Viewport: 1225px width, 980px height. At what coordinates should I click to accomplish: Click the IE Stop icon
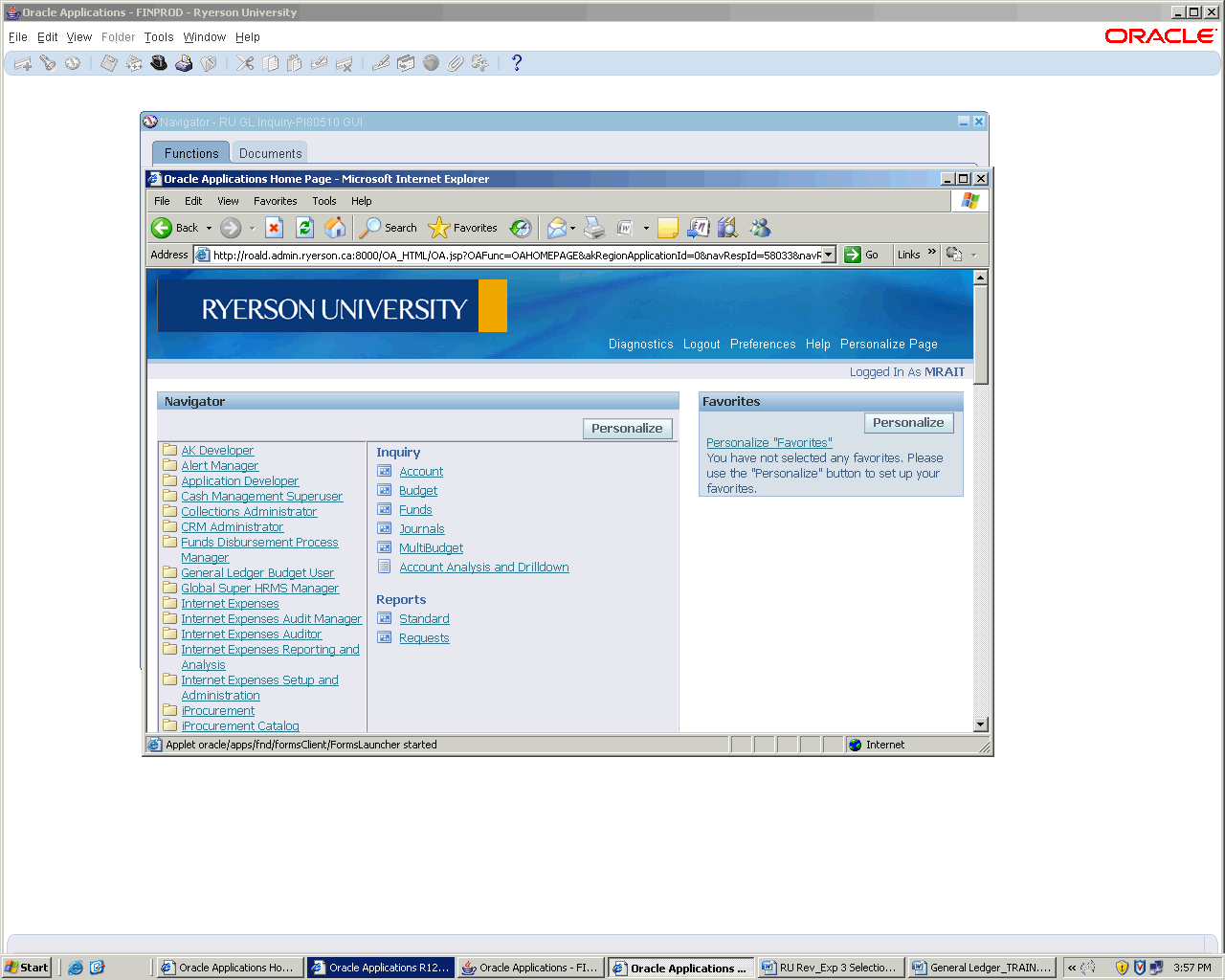tap(275, 228)
